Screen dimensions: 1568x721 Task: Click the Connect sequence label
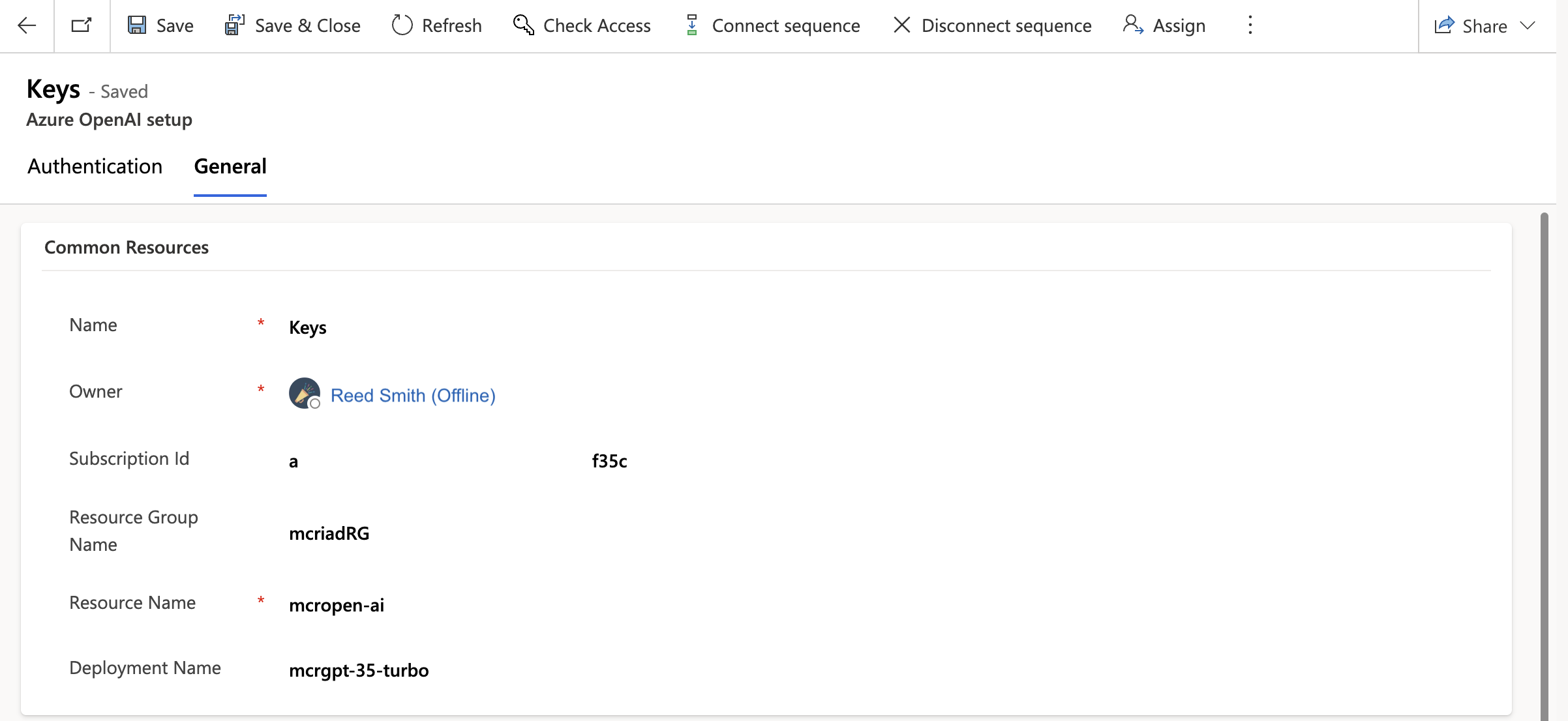pyautogui.click(x=786, y=26)
